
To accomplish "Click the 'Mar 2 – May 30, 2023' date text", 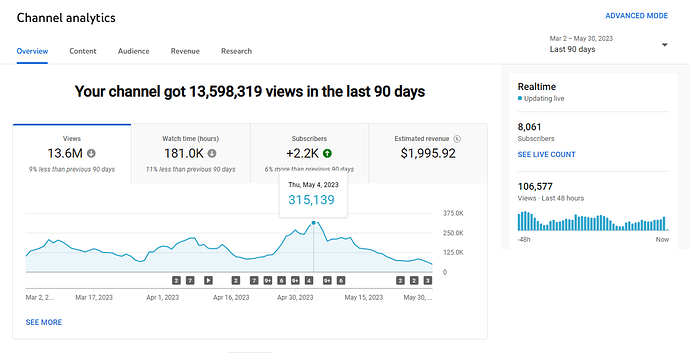I will point(581,39).
